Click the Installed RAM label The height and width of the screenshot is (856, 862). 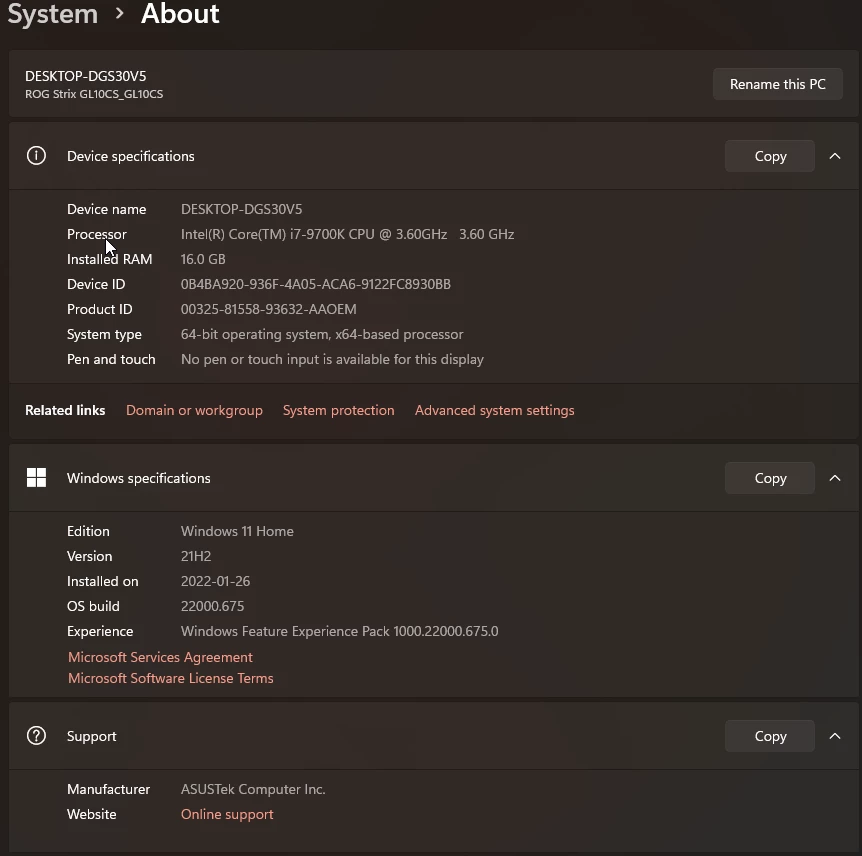coord(109,259)
